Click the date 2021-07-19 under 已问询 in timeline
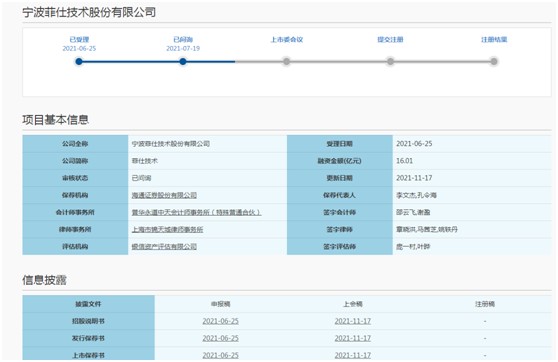558x362 pixels. tap(183, 48)
